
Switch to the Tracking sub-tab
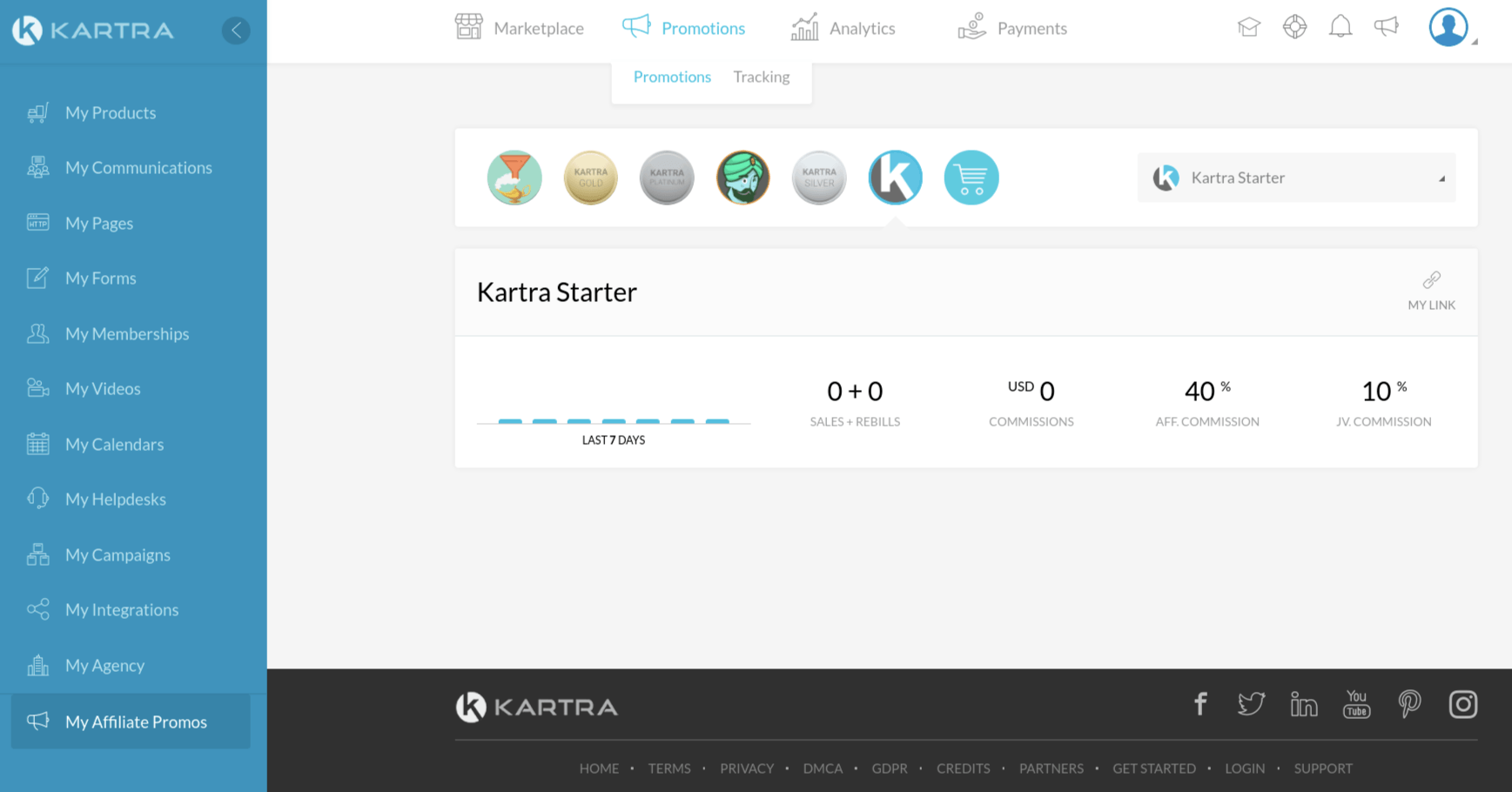point(762,77)
